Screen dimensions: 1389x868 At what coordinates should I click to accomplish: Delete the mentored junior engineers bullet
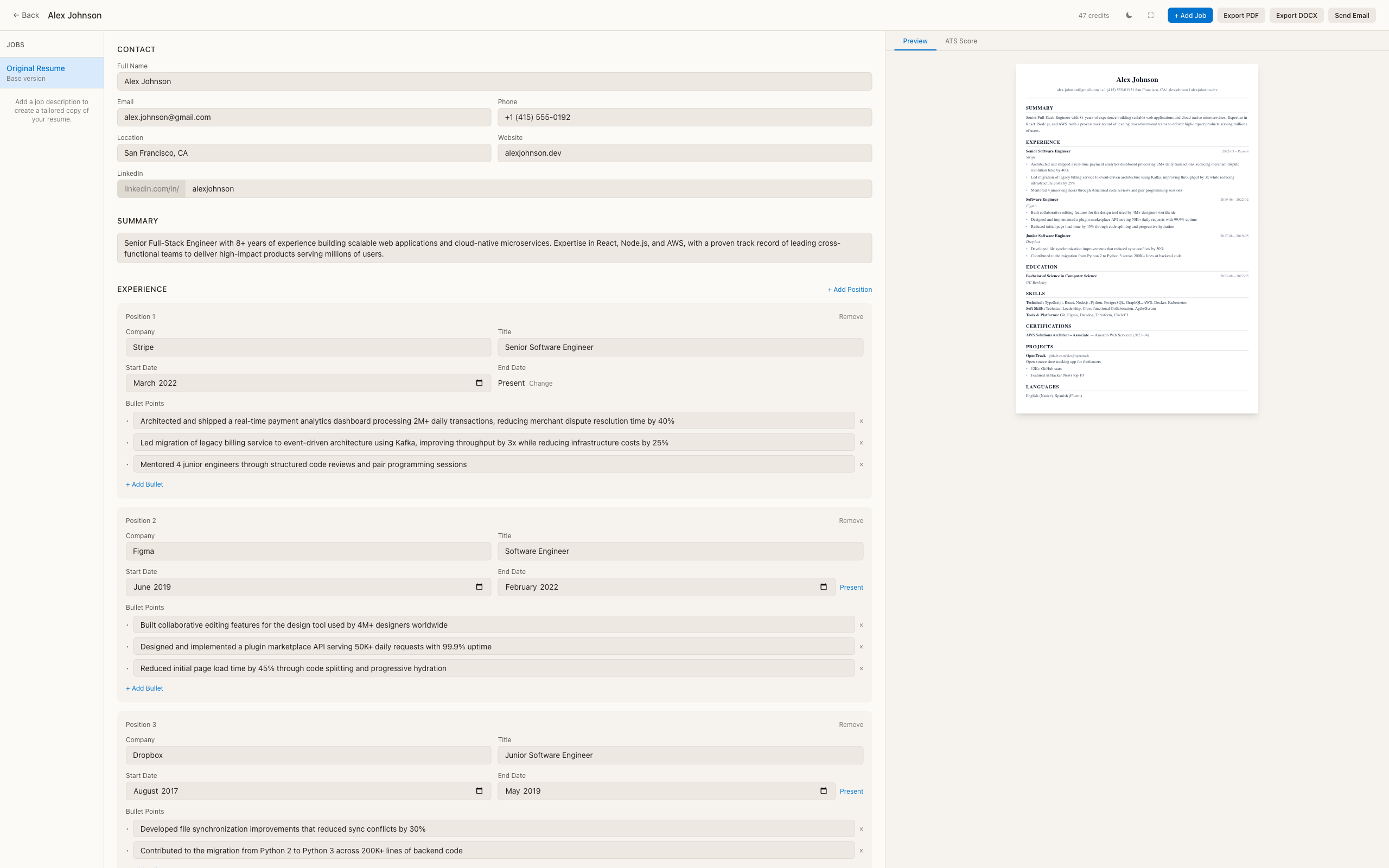(x=861, y=464)
